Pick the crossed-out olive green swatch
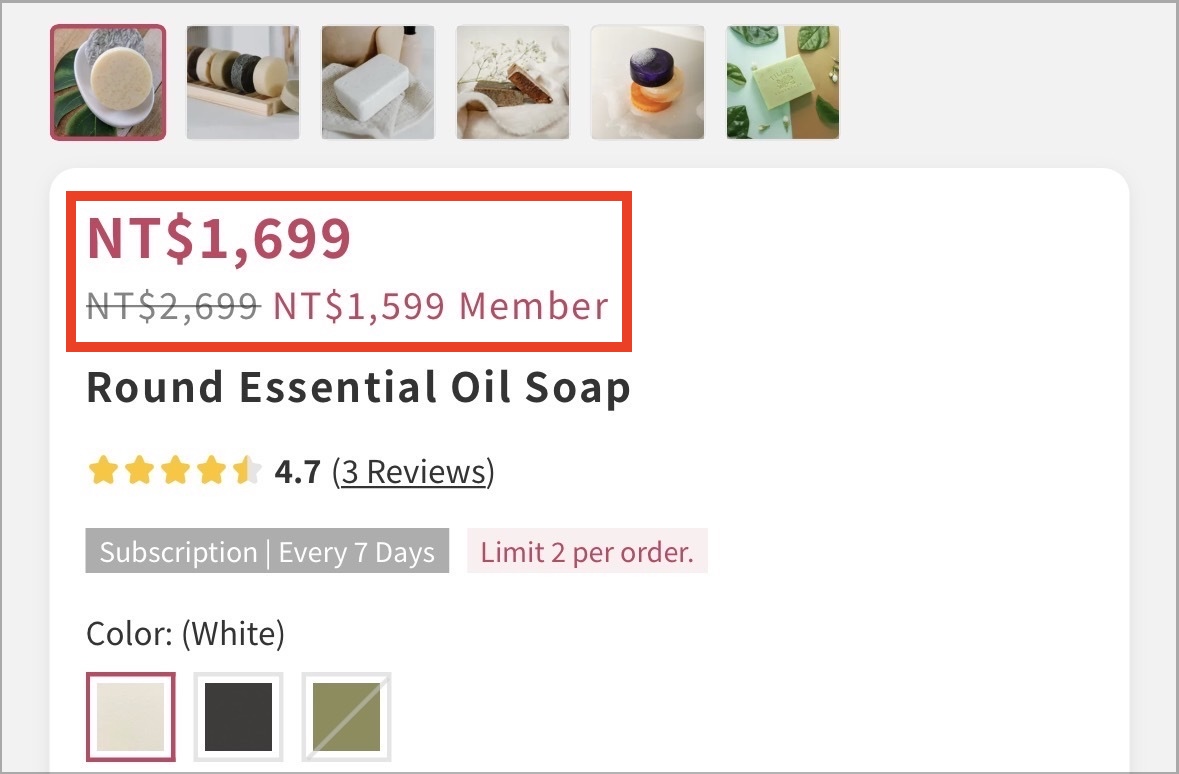The image size is (1179, 774). click(347, 717)
